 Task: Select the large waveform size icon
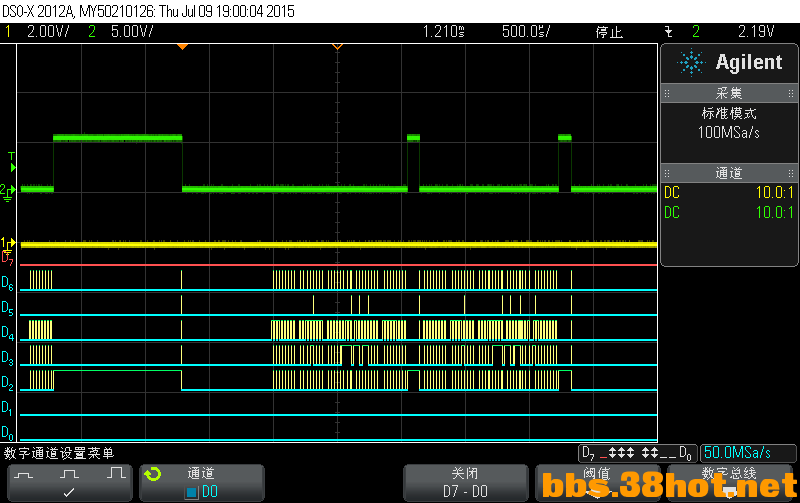tap(116, 473)
